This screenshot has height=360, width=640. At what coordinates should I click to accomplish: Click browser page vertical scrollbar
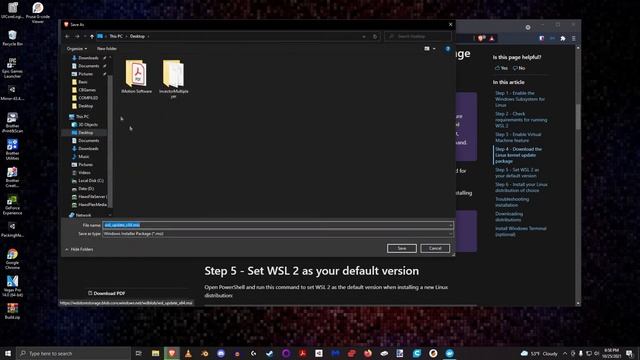pyautogui.click(x=578, y=117)
